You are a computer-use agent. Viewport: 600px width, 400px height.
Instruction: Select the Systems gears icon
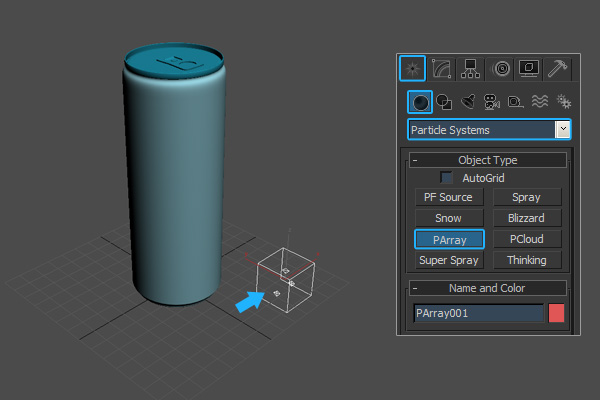[x=562, y=101]
